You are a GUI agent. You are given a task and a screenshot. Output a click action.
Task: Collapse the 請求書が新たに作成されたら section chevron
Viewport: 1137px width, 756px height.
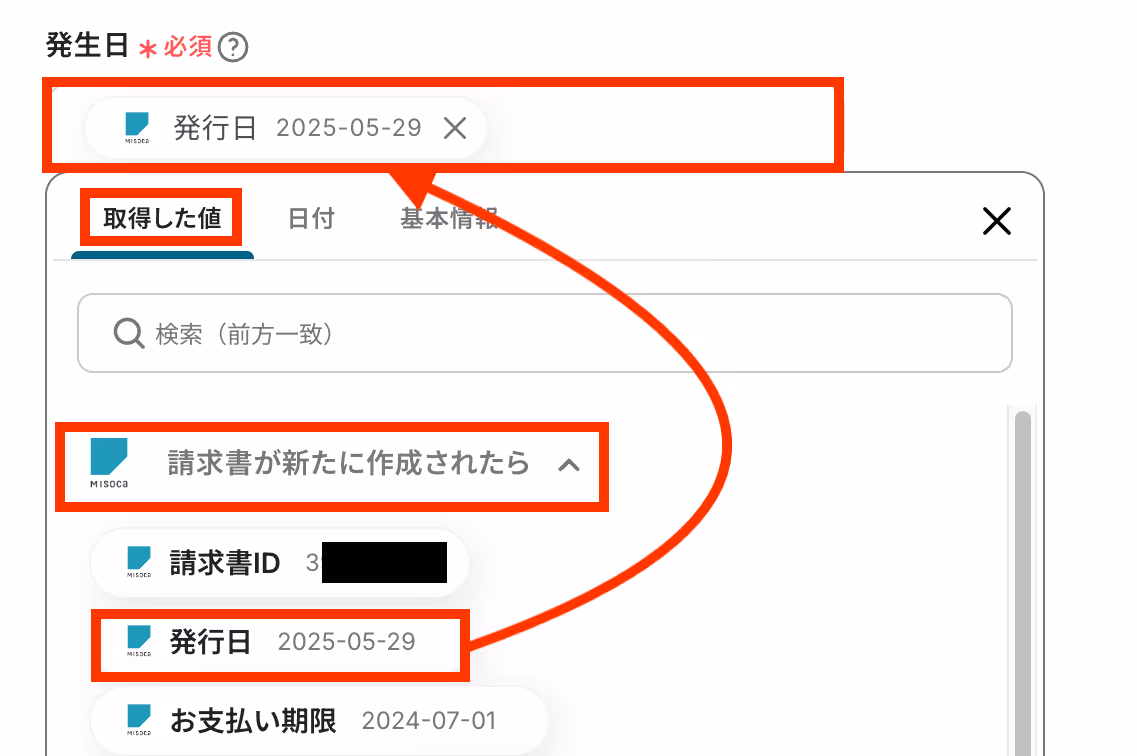[x=569, y=465]
